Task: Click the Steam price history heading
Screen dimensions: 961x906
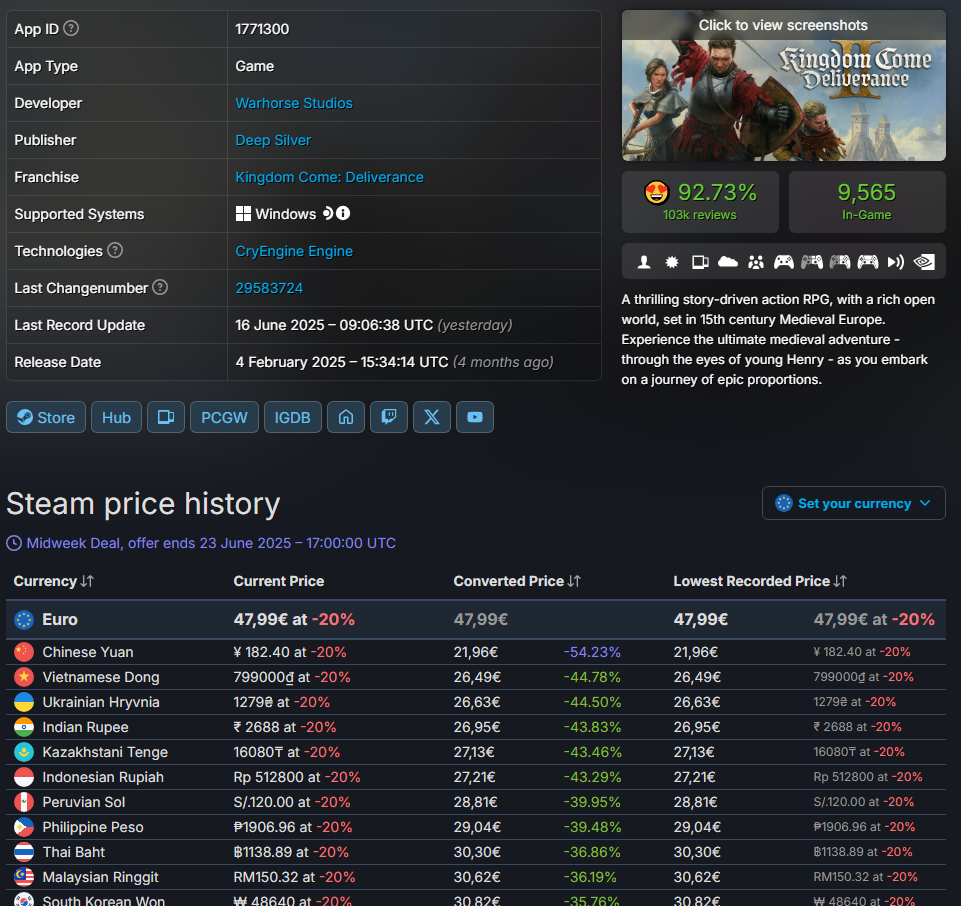Action: [143, 504]
